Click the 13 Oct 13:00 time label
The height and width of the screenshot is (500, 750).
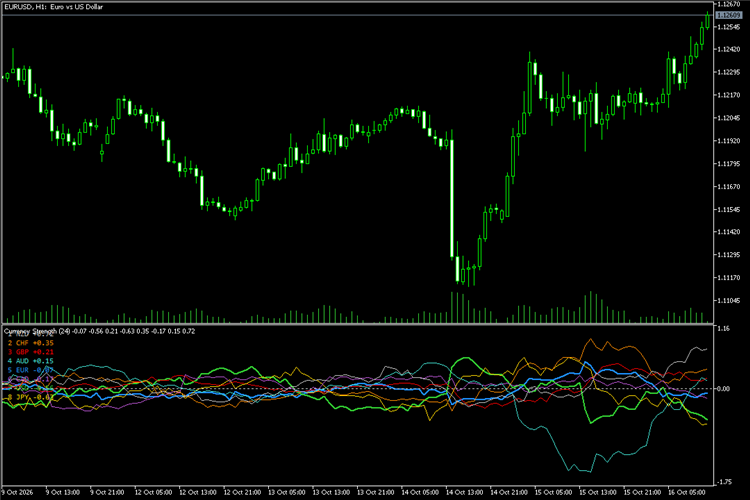pyautogui.click(x=331, y=492)
